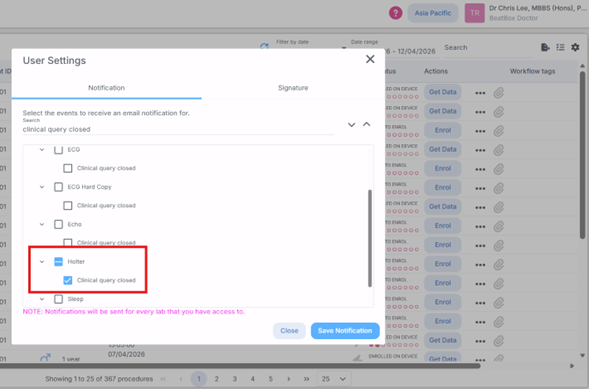Click paperclip attachment in topmost procedures row
589x389 pixels.
498,92
